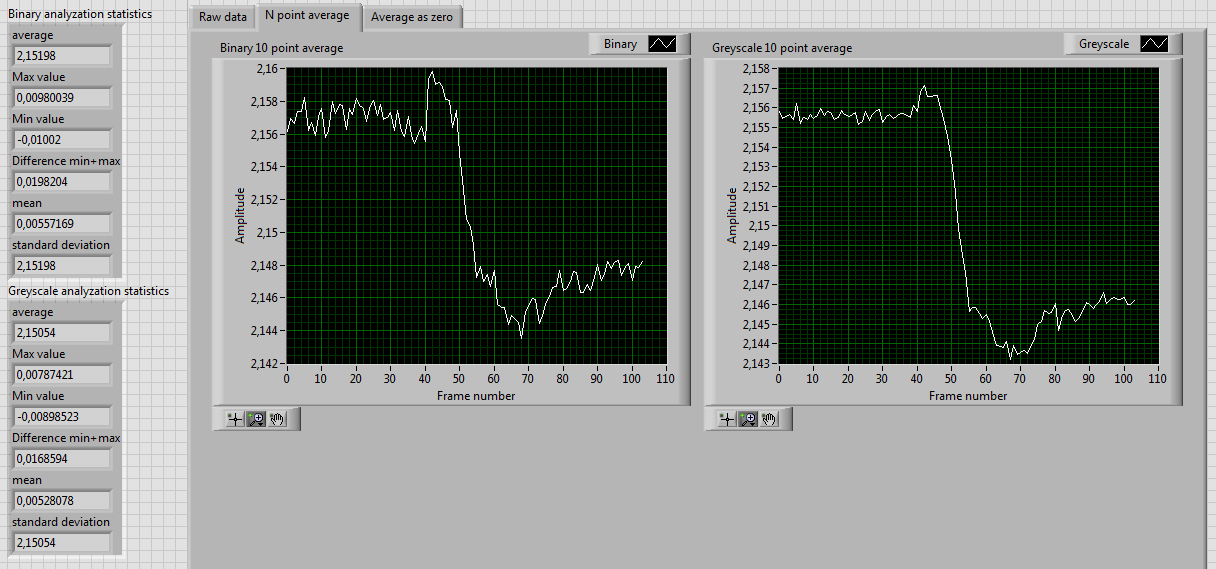The image size is (1216, 569).
Task: Click 'Difference min+max' label in Binary statistics
Action: click(x=66, y=161)
